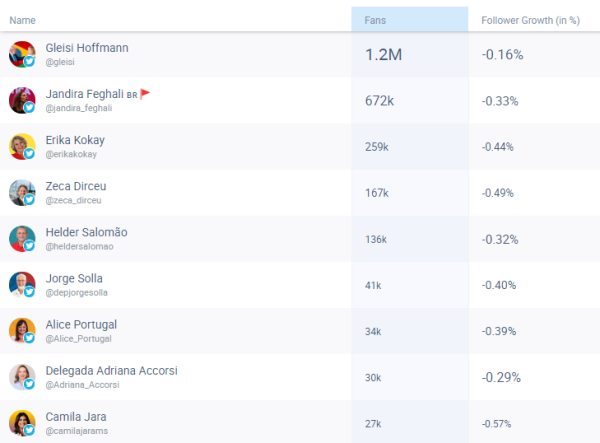Sort table by Fans column header

[375, 20]
